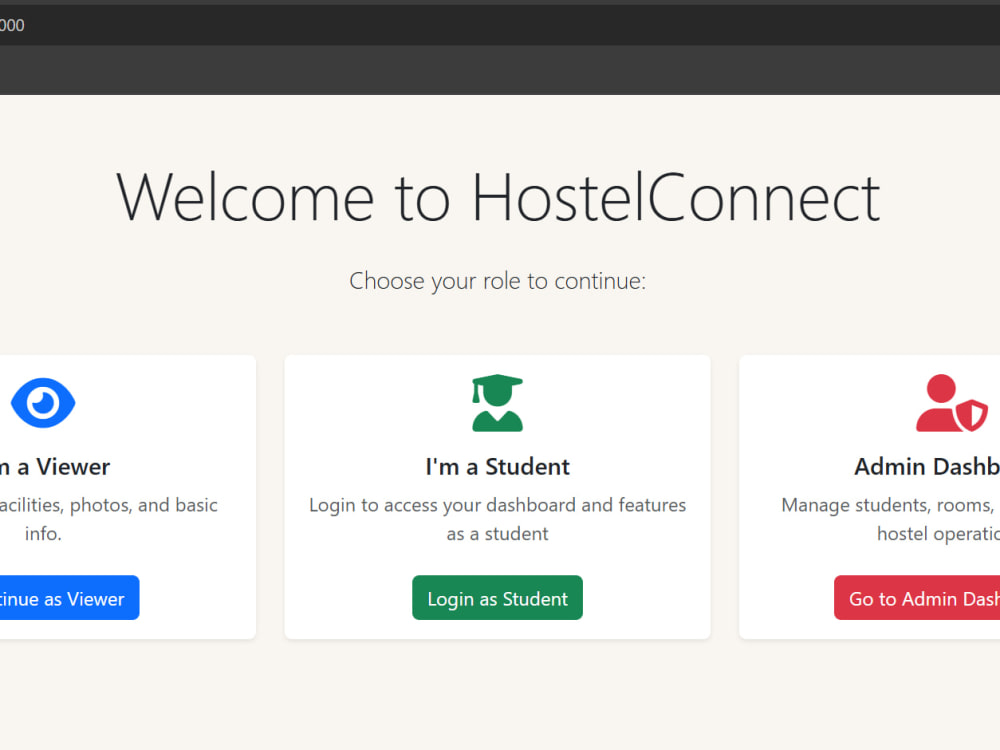Click the student dashboard login description text
Screen dimensions: 1000x750
[x=497, y=519]
